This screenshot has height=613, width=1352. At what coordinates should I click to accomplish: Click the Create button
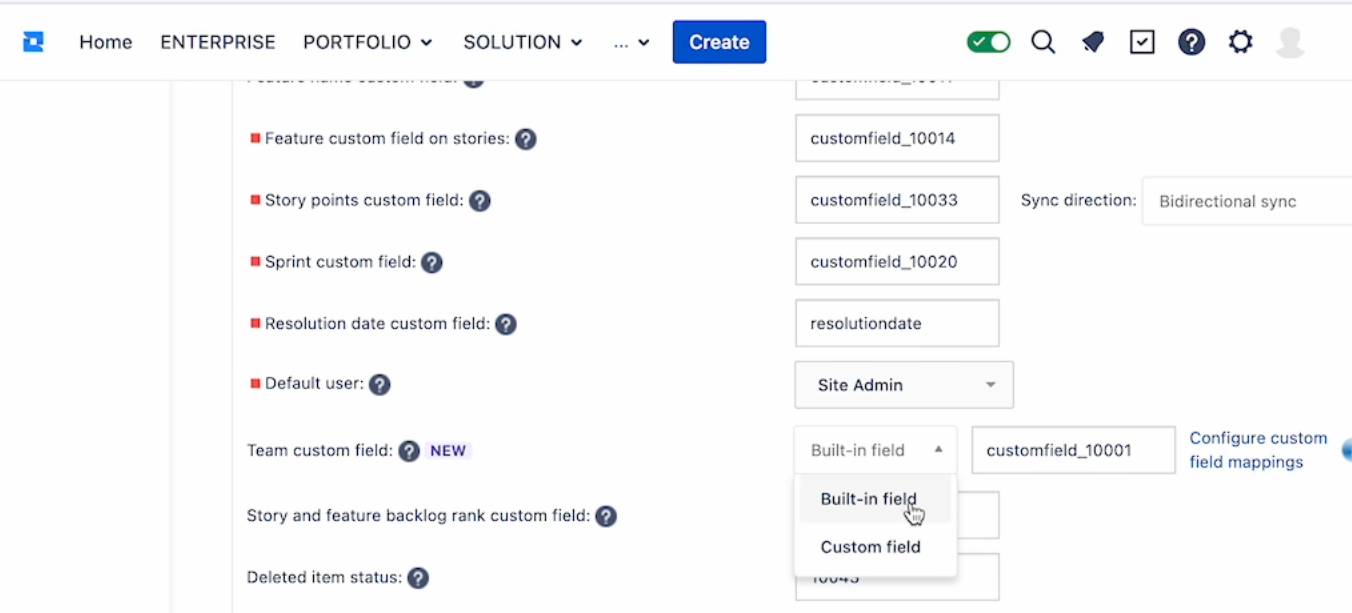[719, 42]
